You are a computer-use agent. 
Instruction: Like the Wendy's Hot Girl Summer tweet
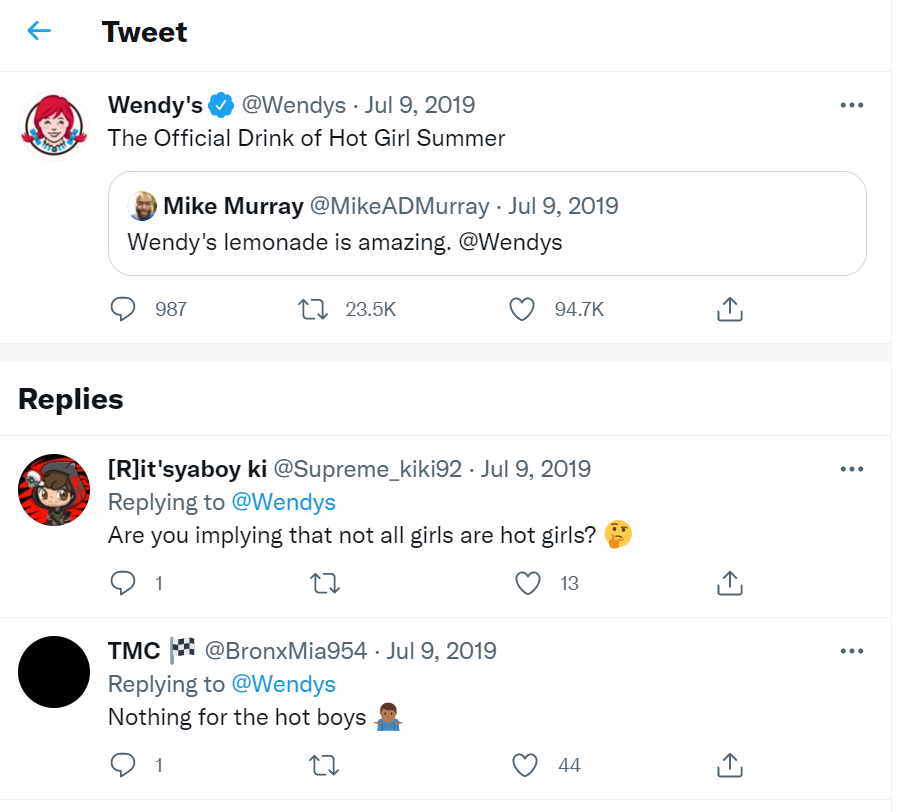[522, 310]
